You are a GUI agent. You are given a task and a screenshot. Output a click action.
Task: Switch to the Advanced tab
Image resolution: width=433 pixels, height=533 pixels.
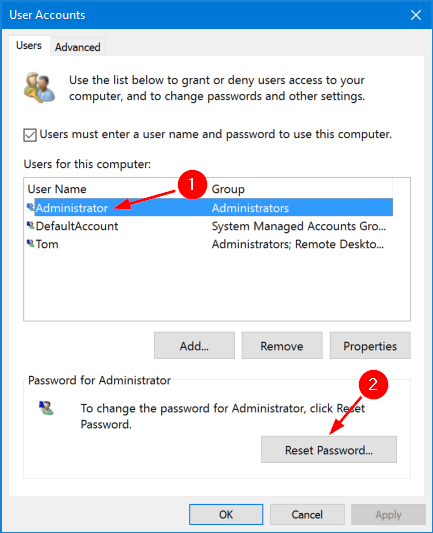tap(78, 47)
